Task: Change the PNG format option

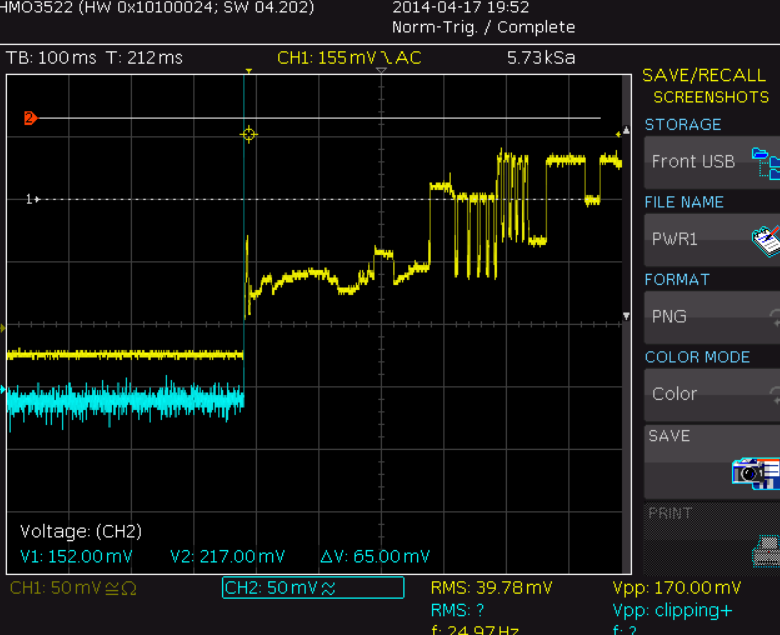Action: tap(712, 317)
